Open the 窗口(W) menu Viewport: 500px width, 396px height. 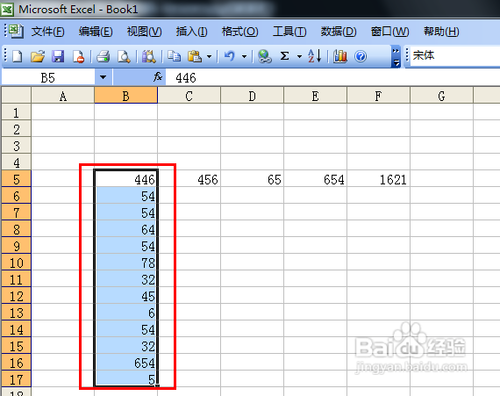390,32
